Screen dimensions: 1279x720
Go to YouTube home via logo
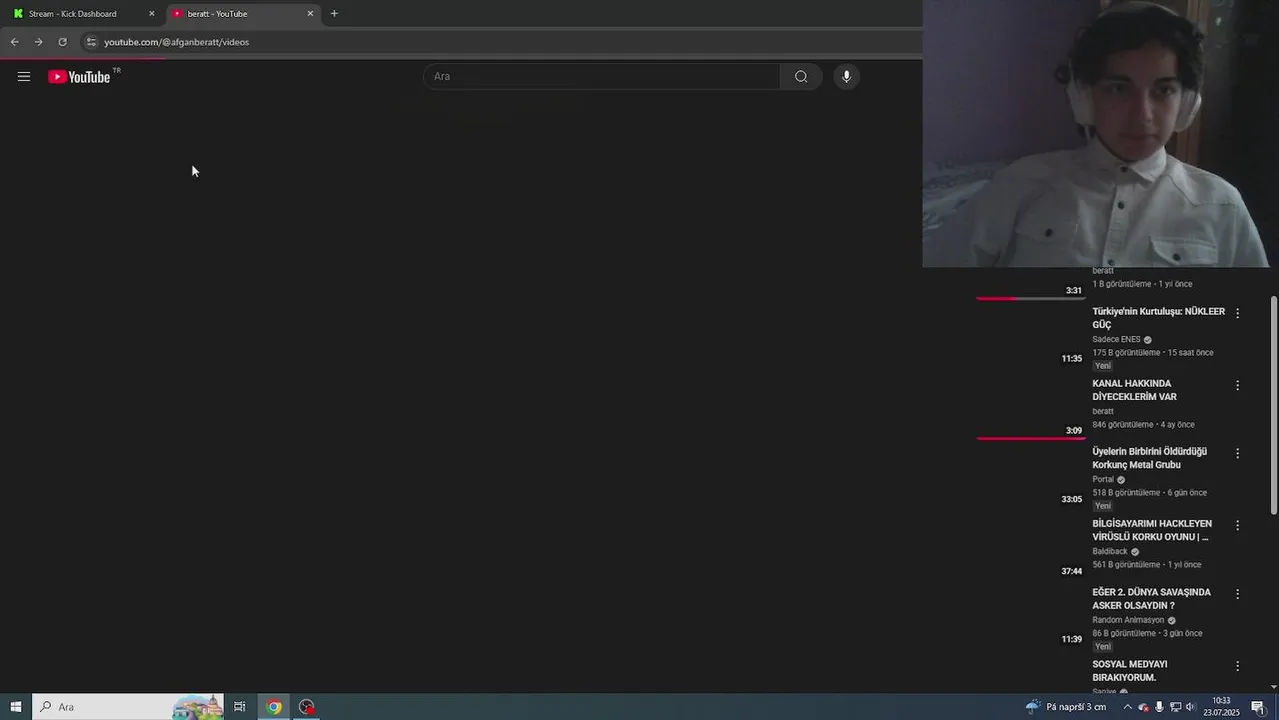click(79, 77)
